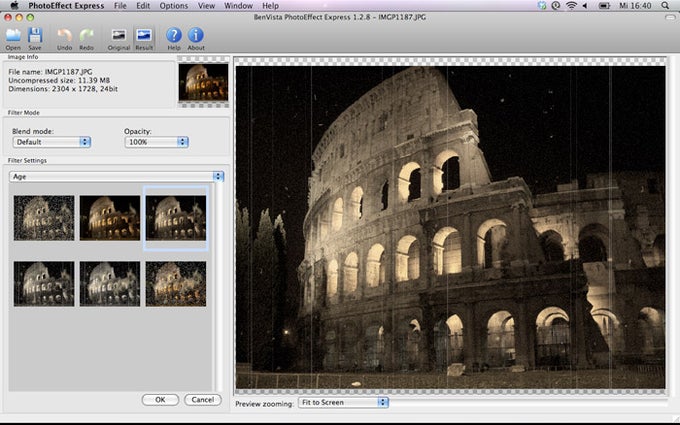Open the Window menu

tap(238, 6)
